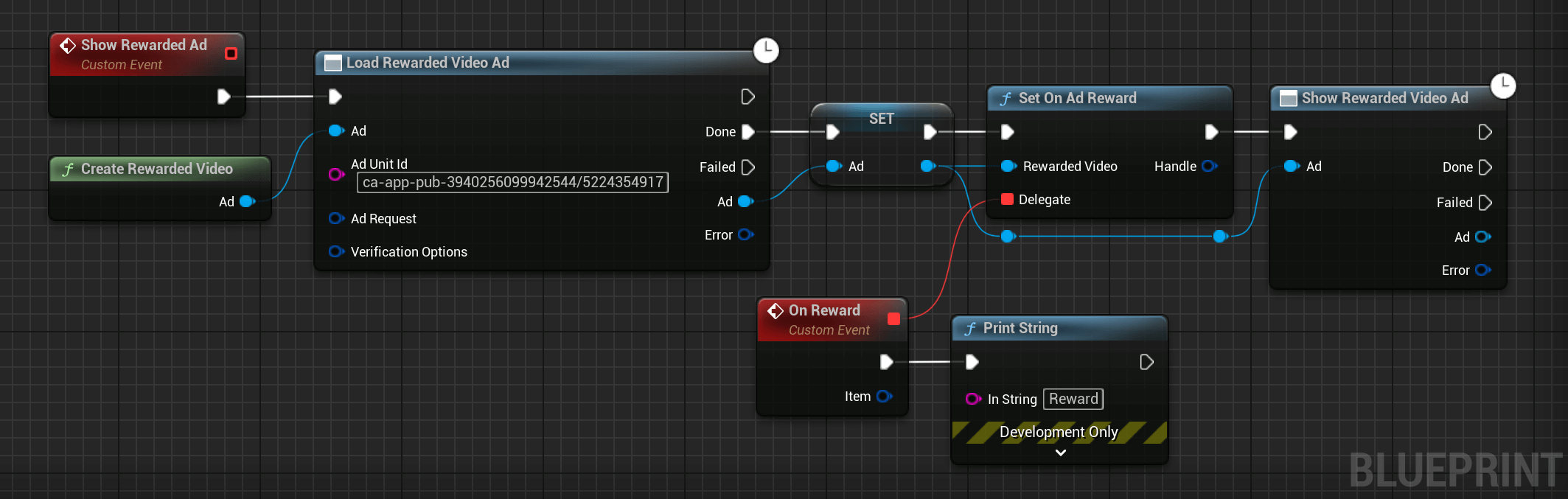Click Load Rewarded Video Ad exec input pin
Screen dimensions: 1568x499
[x=335, y=97]
